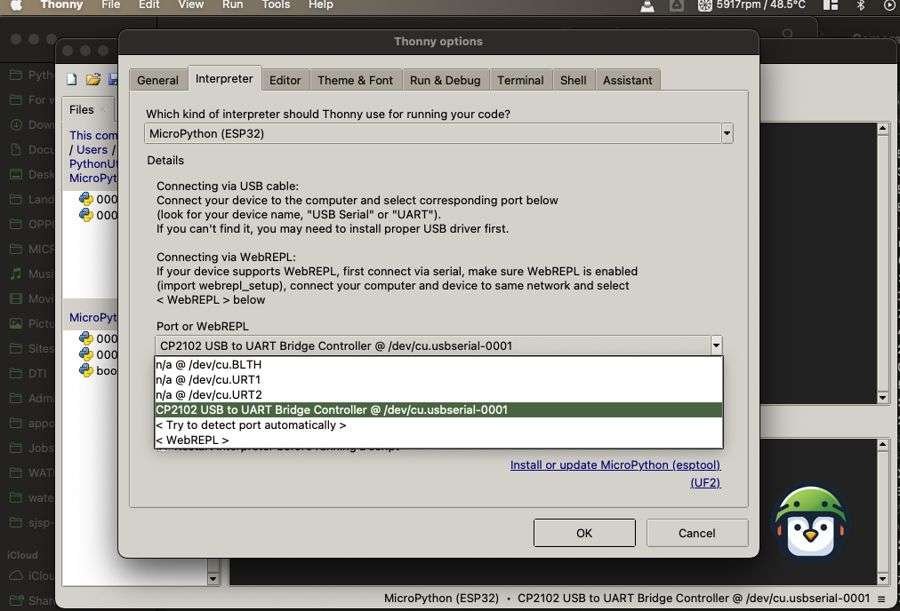Dismiss the dialog with Cancel

pos(697,533)
